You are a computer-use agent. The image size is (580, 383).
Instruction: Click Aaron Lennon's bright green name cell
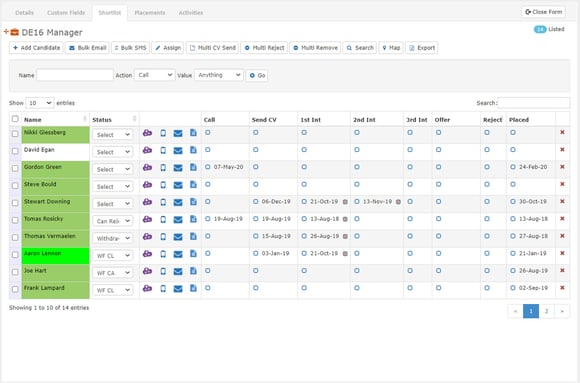point(55,256)
